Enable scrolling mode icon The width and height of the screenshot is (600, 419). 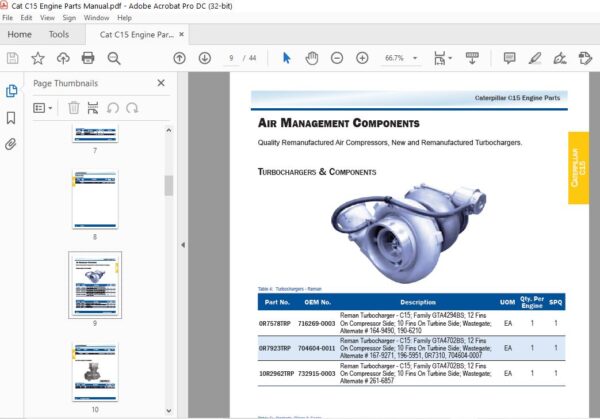pos(472,58)
